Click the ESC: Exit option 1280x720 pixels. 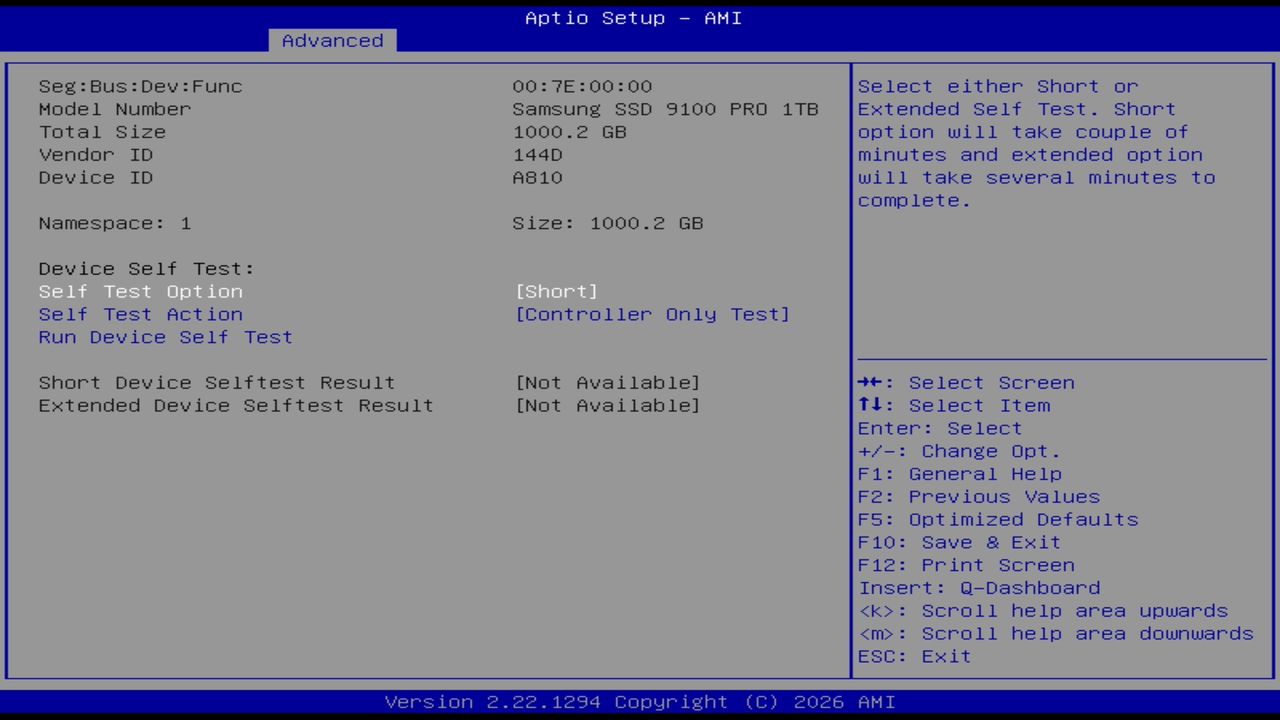click(x=913, y=656)
